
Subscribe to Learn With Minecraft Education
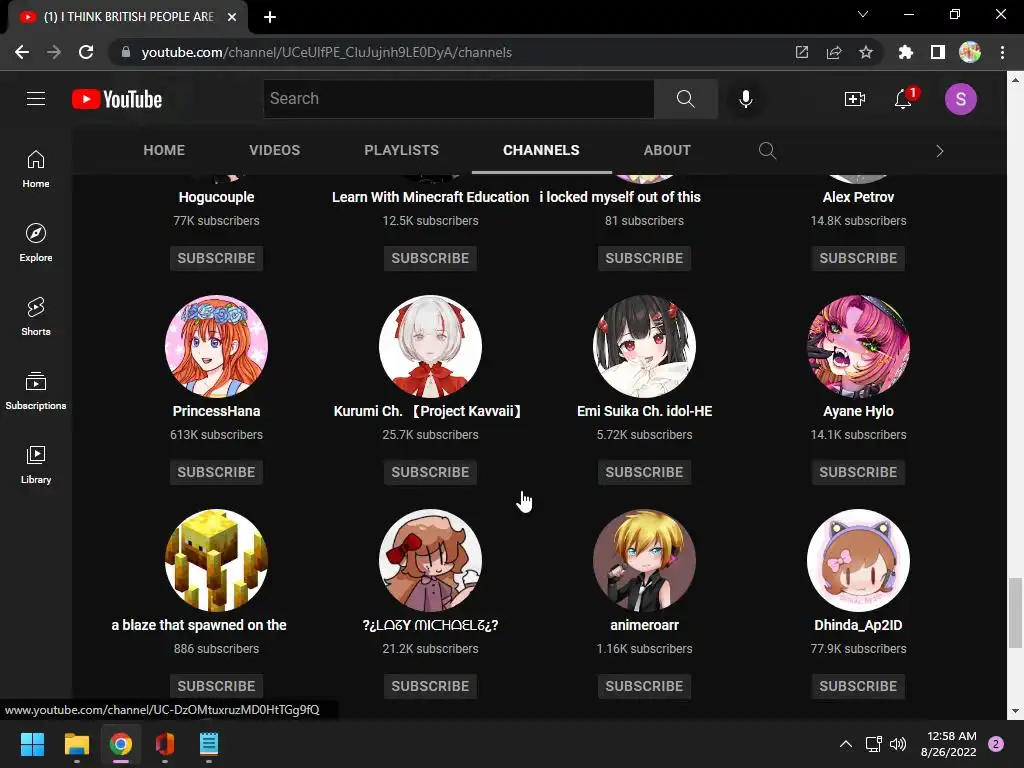pyautogui.click(x=430, y=258)
